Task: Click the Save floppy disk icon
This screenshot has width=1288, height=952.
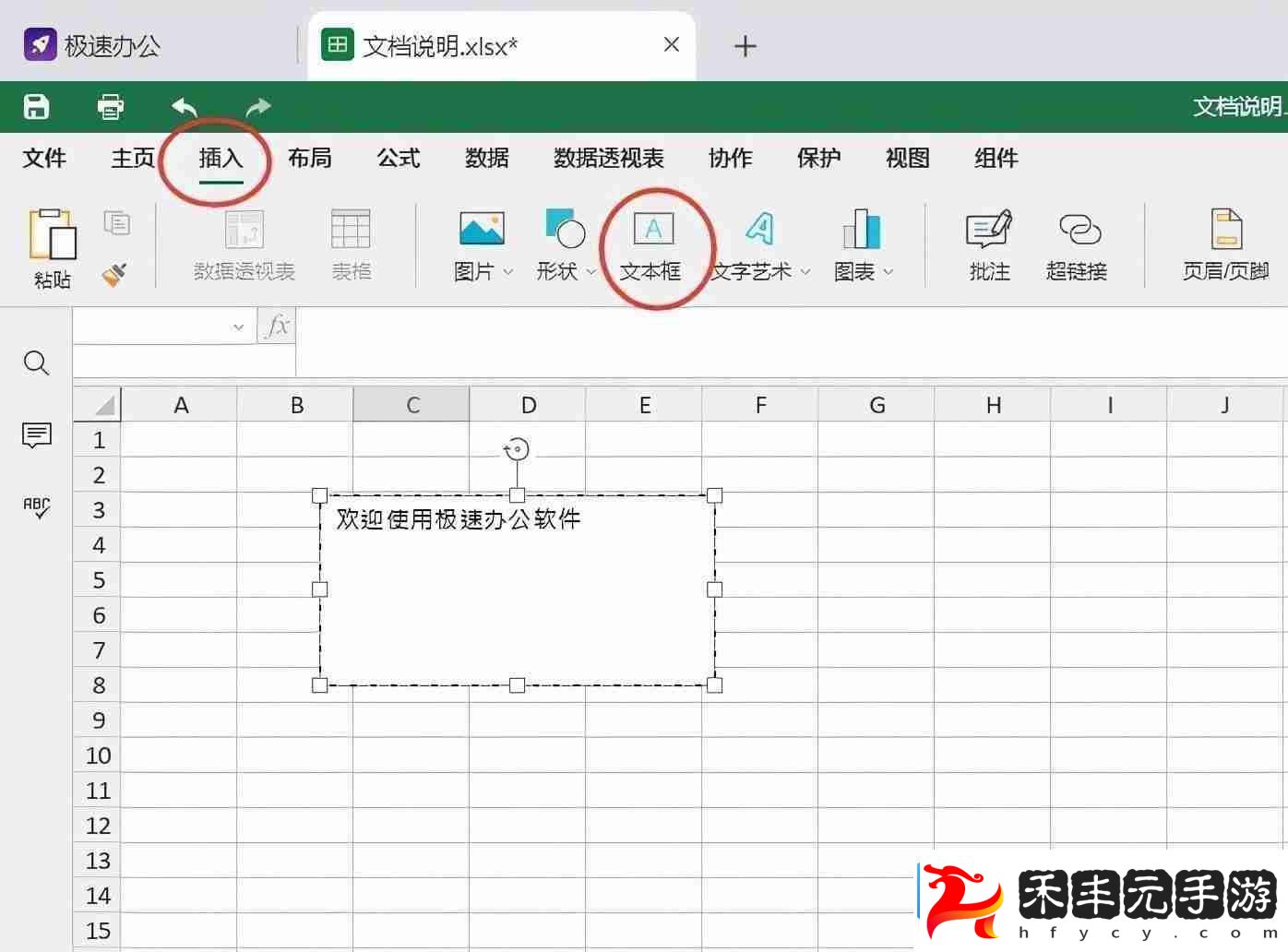Action: pyautogui.click(x=36, y=107)
